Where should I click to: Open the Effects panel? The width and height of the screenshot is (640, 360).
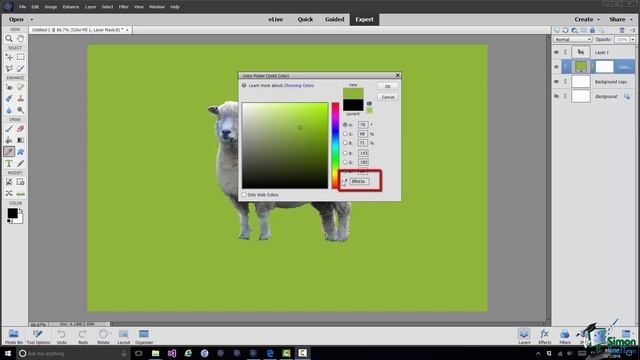pyautogui.click(x=544, y=337)
